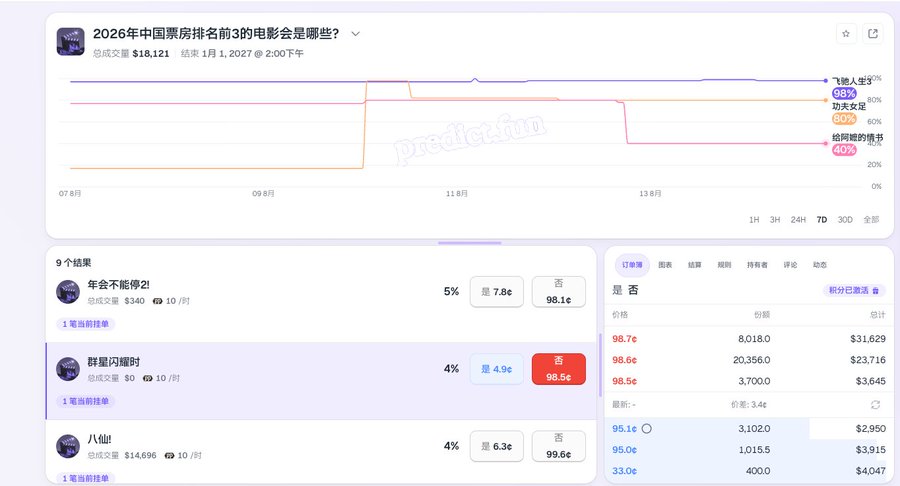The height and width of the screenshot is (486, 900).
Task: Open the 订单簿 tab
Action: click(632, 265)
